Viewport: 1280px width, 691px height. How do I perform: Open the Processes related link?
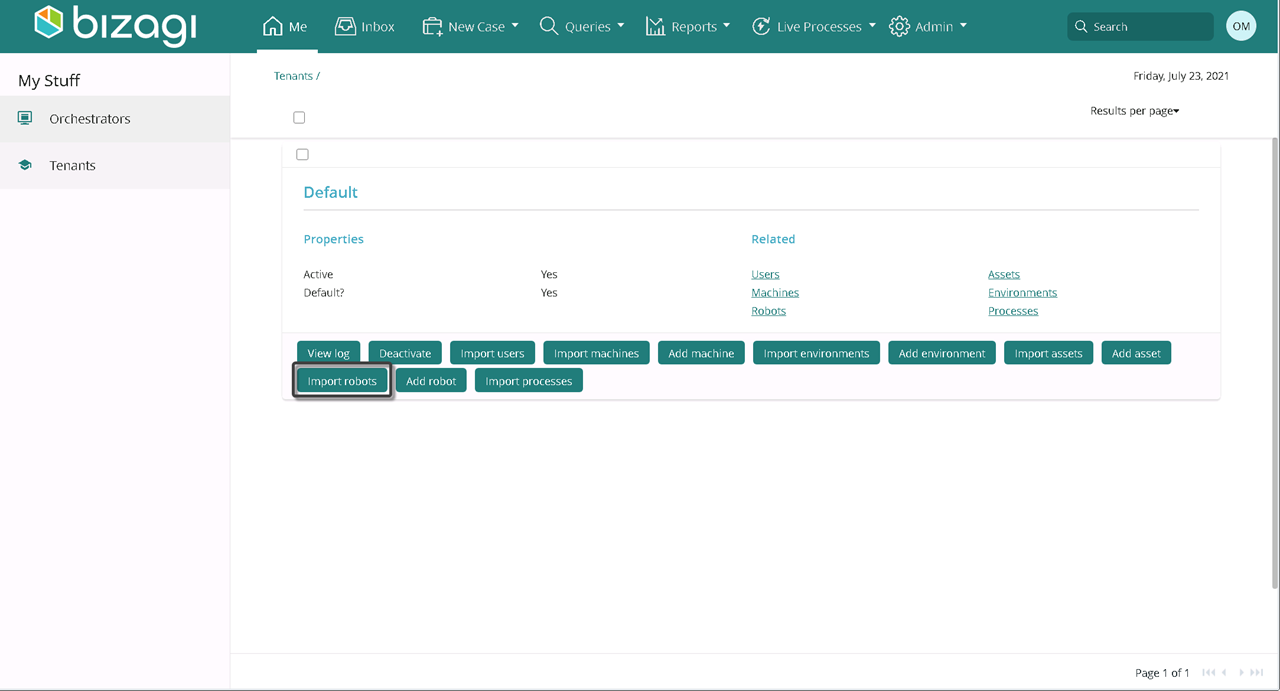click(1013, 311)
